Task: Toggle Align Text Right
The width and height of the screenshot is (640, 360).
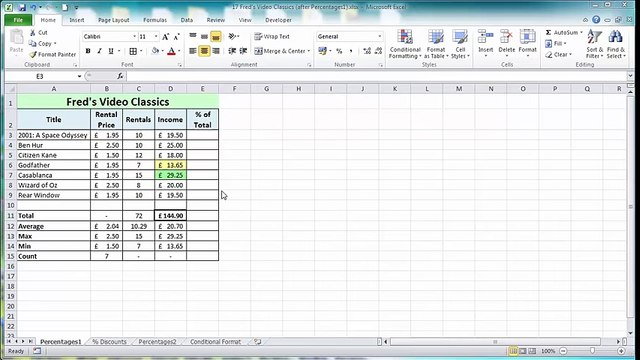Action: 216,51
